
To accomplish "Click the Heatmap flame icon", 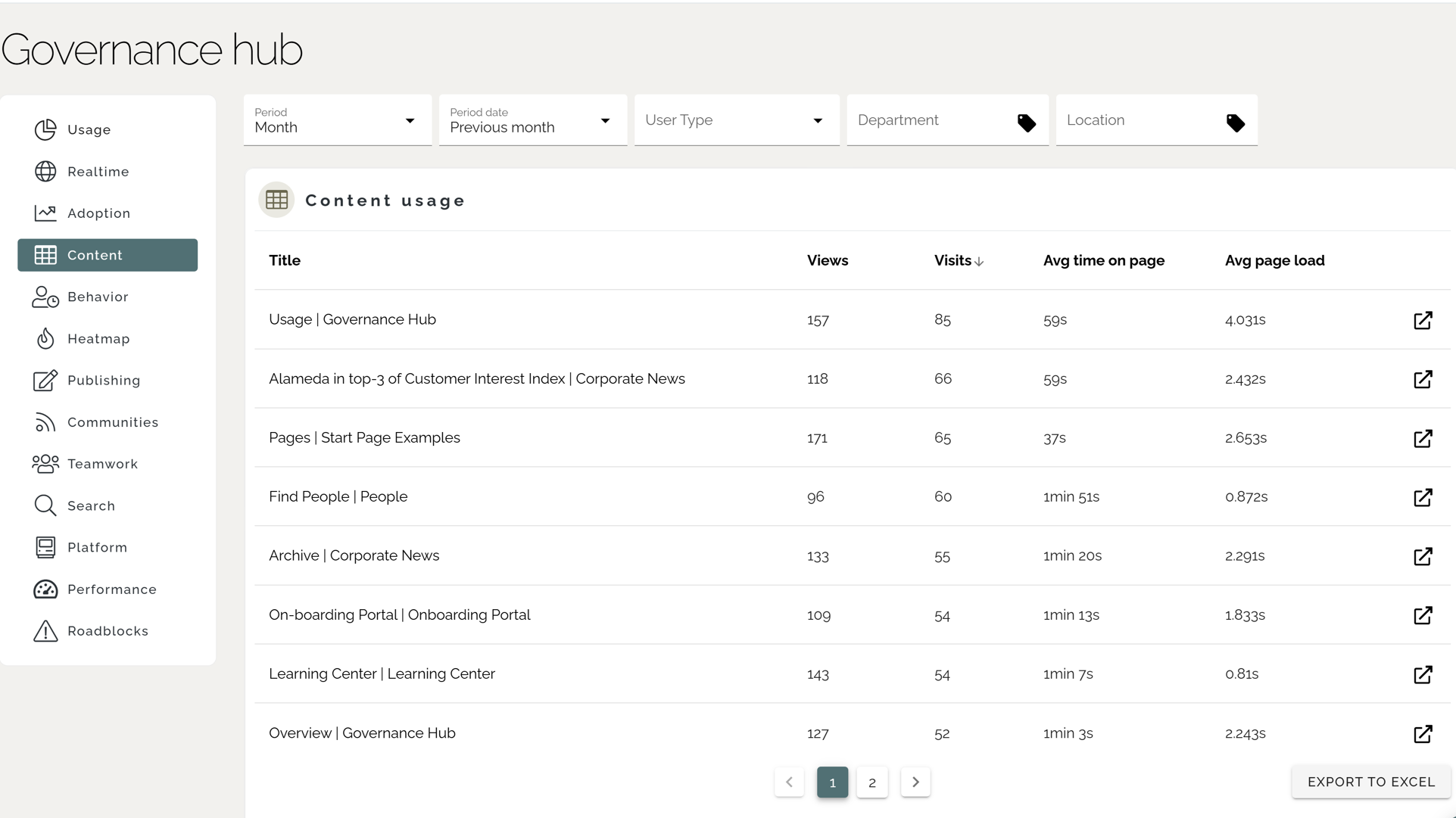I will coord(45,338).
